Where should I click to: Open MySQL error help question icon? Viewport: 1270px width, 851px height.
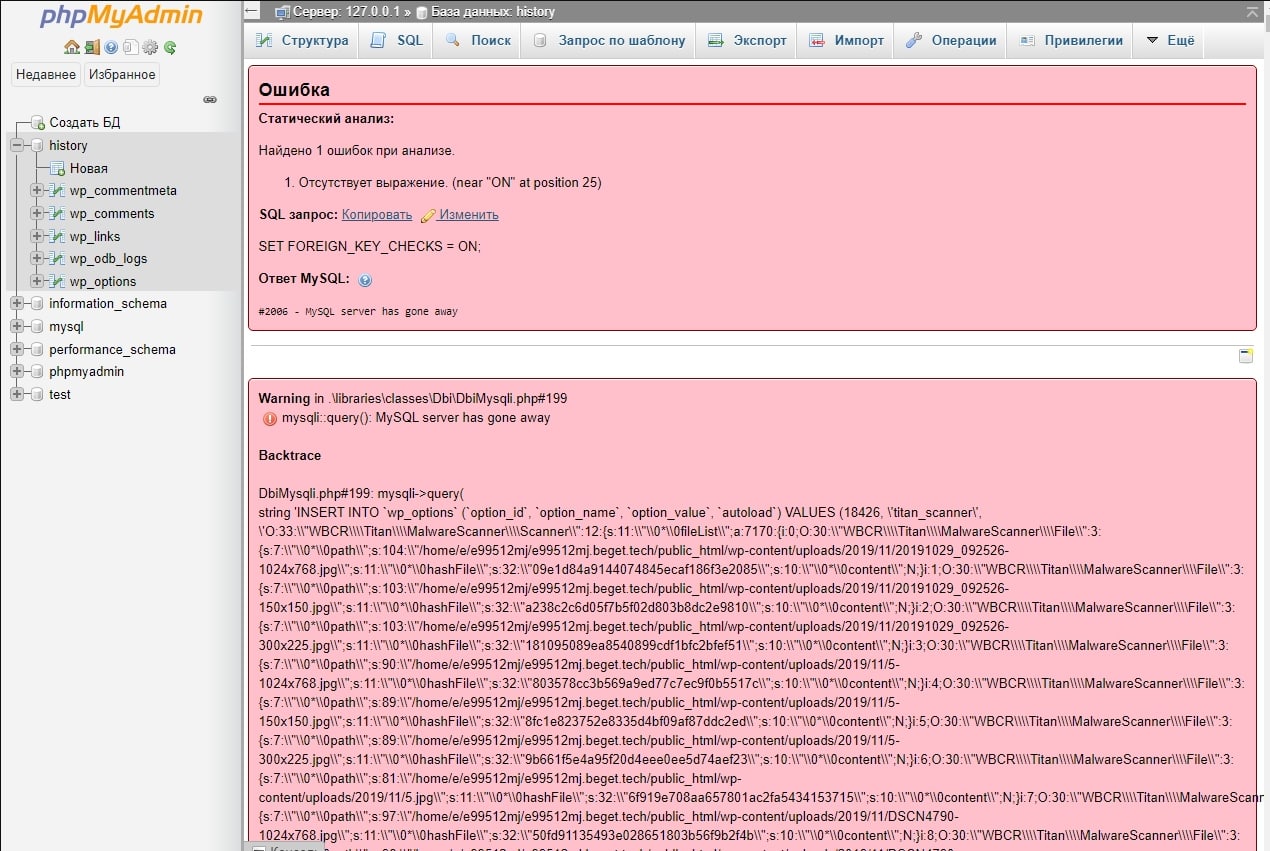(x=365, y=281)
